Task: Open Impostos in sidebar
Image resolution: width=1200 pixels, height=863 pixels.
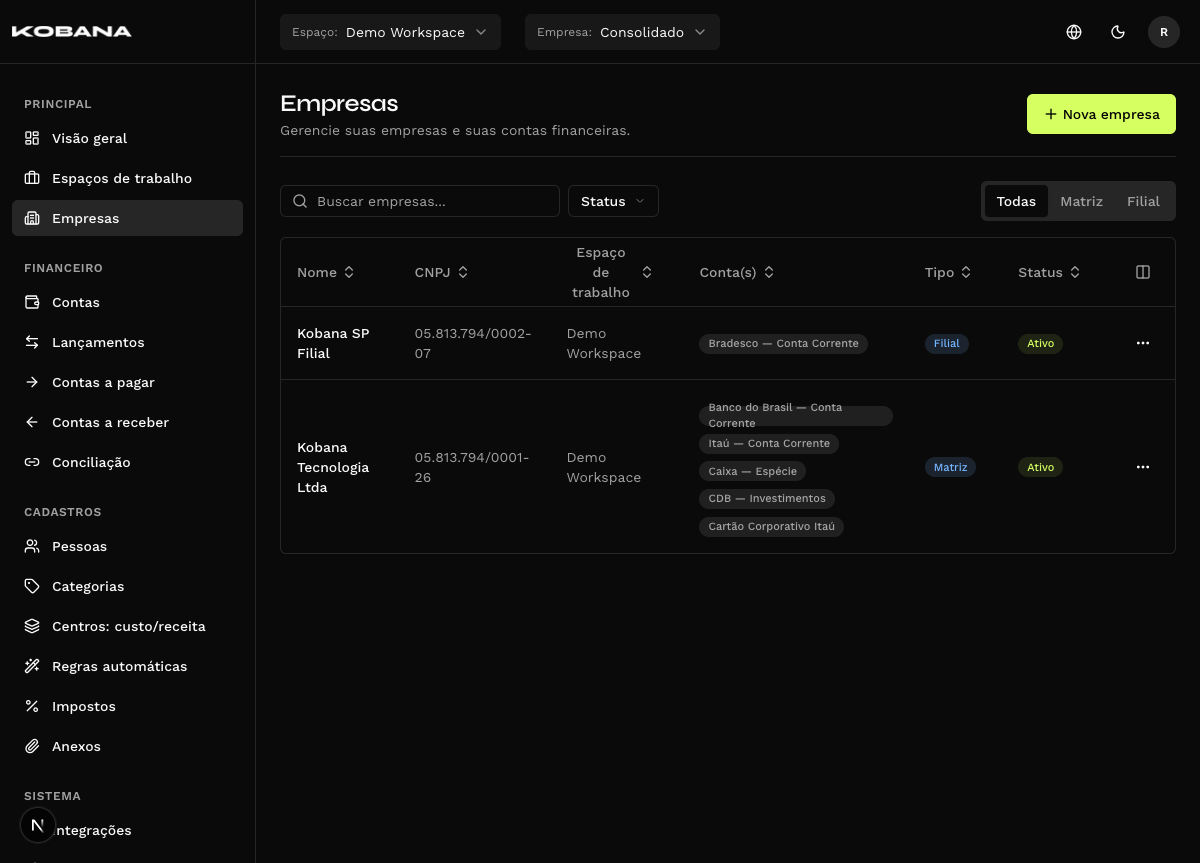Action: (127, 706)
